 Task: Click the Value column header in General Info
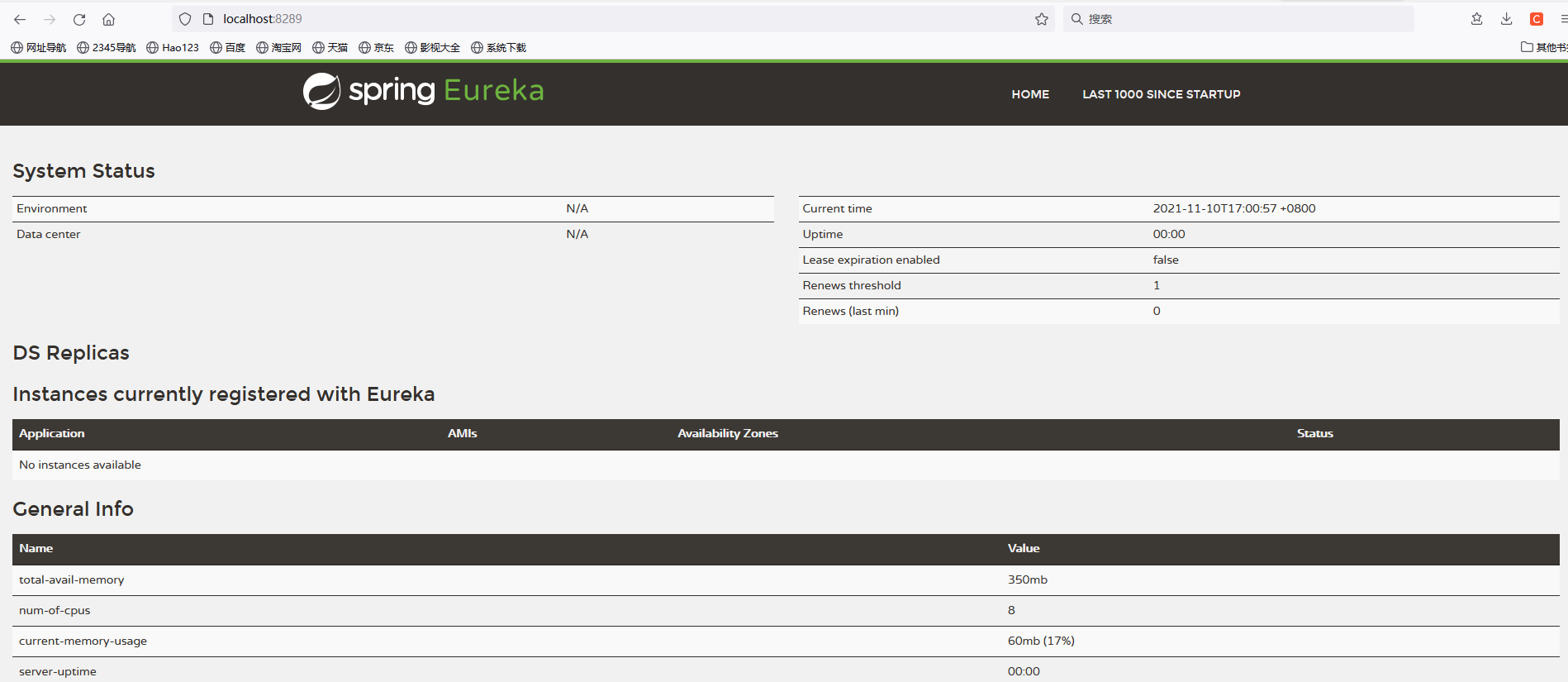(1024, 548)
